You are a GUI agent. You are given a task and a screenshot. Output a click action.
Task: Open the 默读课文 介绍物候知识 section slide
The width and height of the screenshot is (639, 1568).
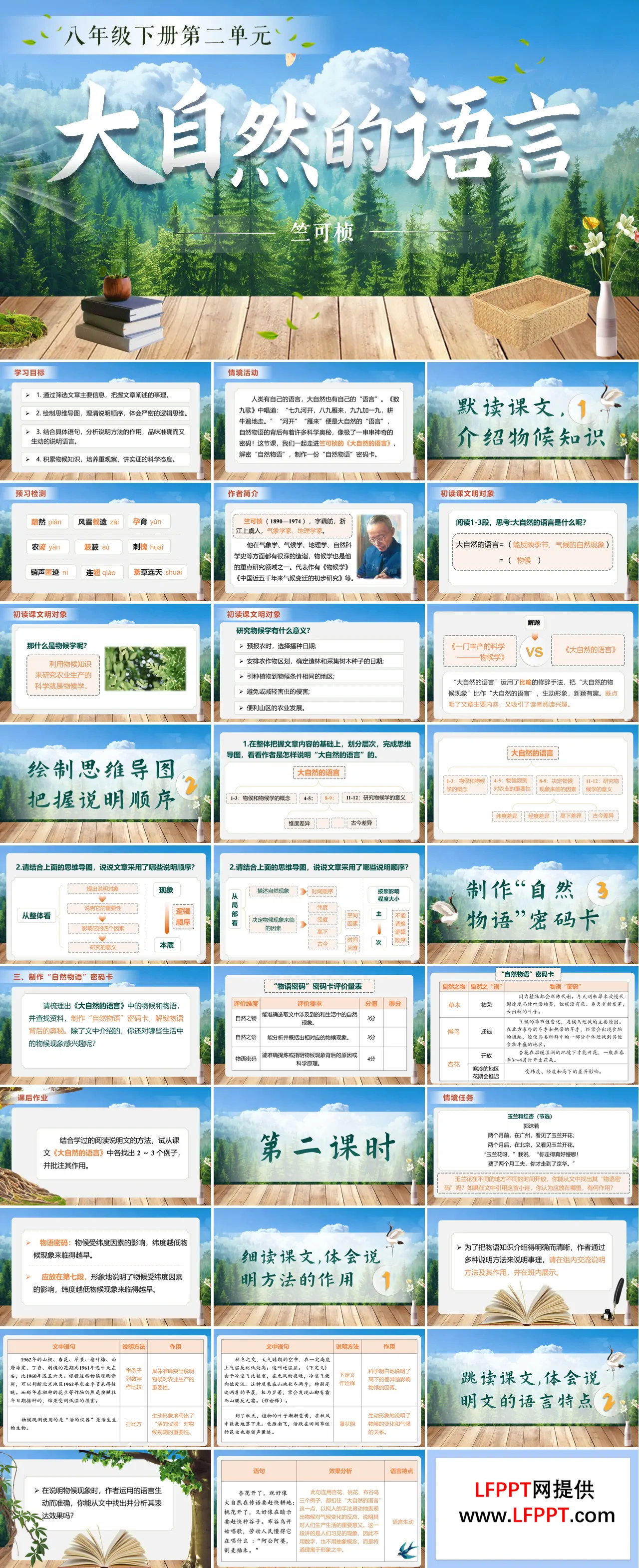[533, 421]
